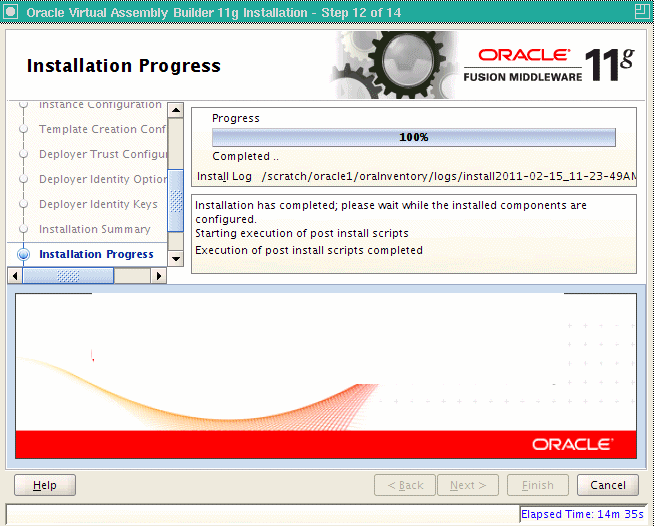
Task: Select Template Creation Conf step
Action: coord(102,129)
